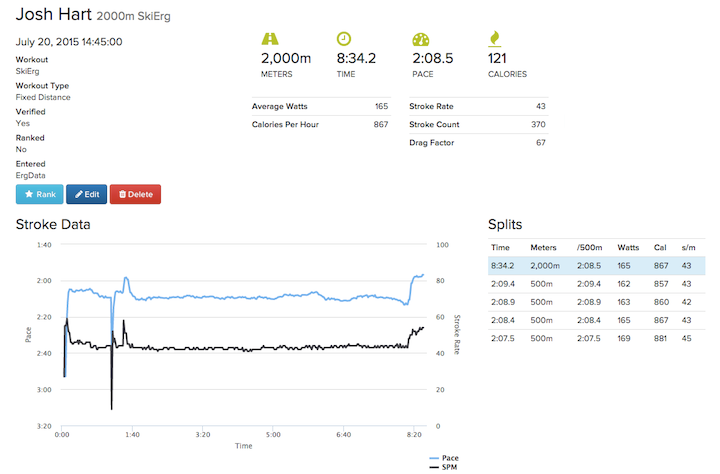720x474 pixels.
Task: Click the road icon above Meters
Action: 270,39
